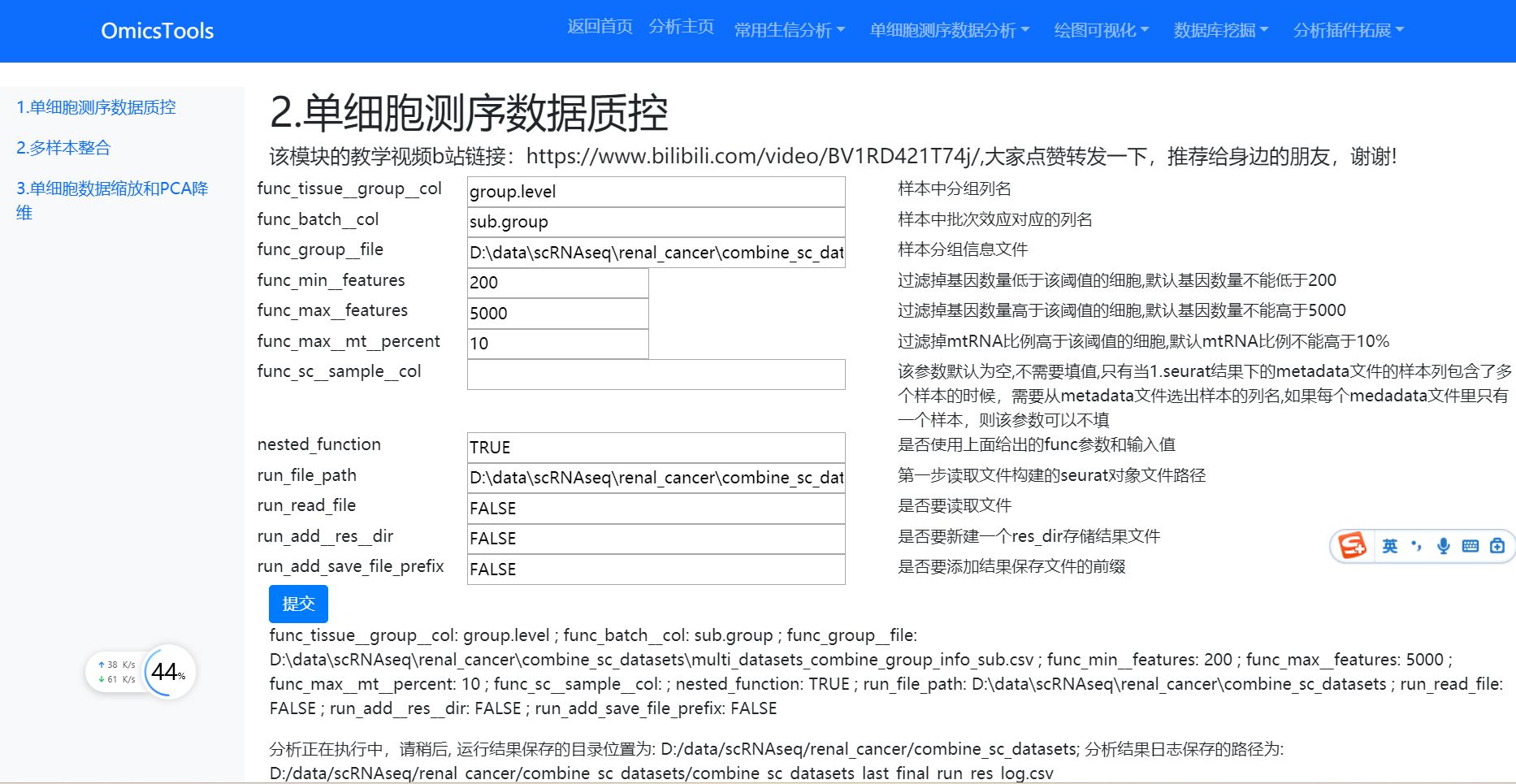Click the label run_file_path
The width and height of the screenshot is (1516, 784).
[x=307, y=475]
